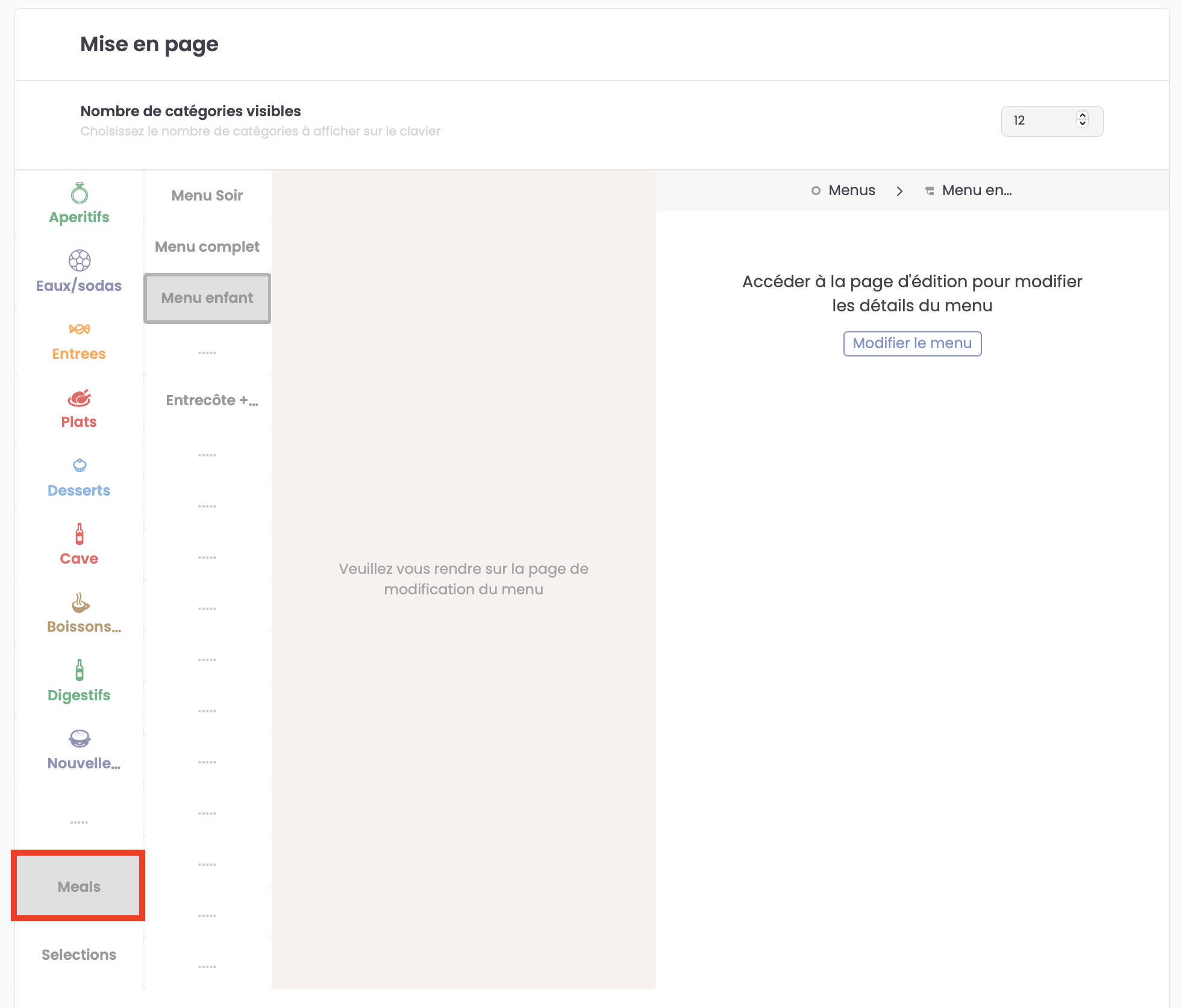Go to Menus in the breadcrumb

click(851, 190)
